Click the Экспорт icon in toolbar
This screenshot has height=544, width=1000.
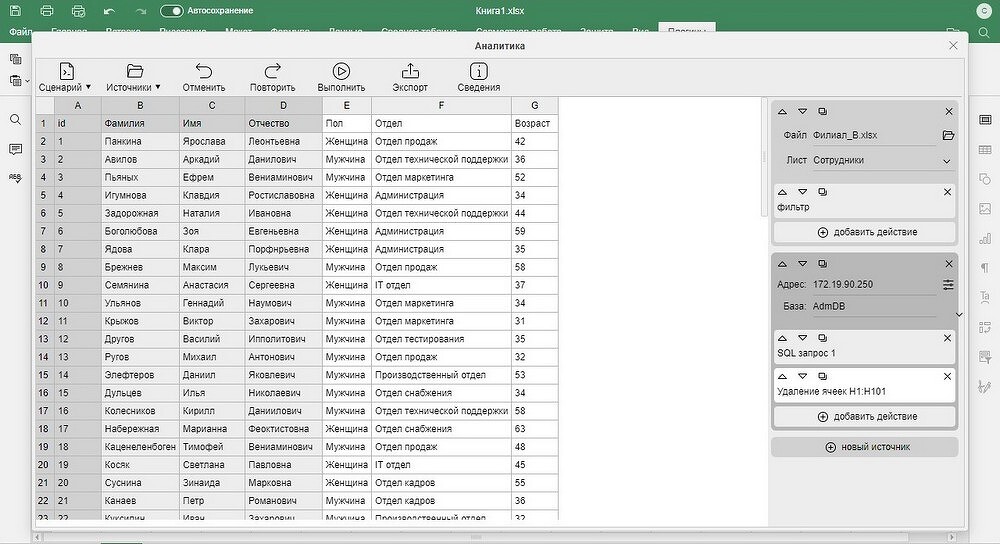(409, 71)
